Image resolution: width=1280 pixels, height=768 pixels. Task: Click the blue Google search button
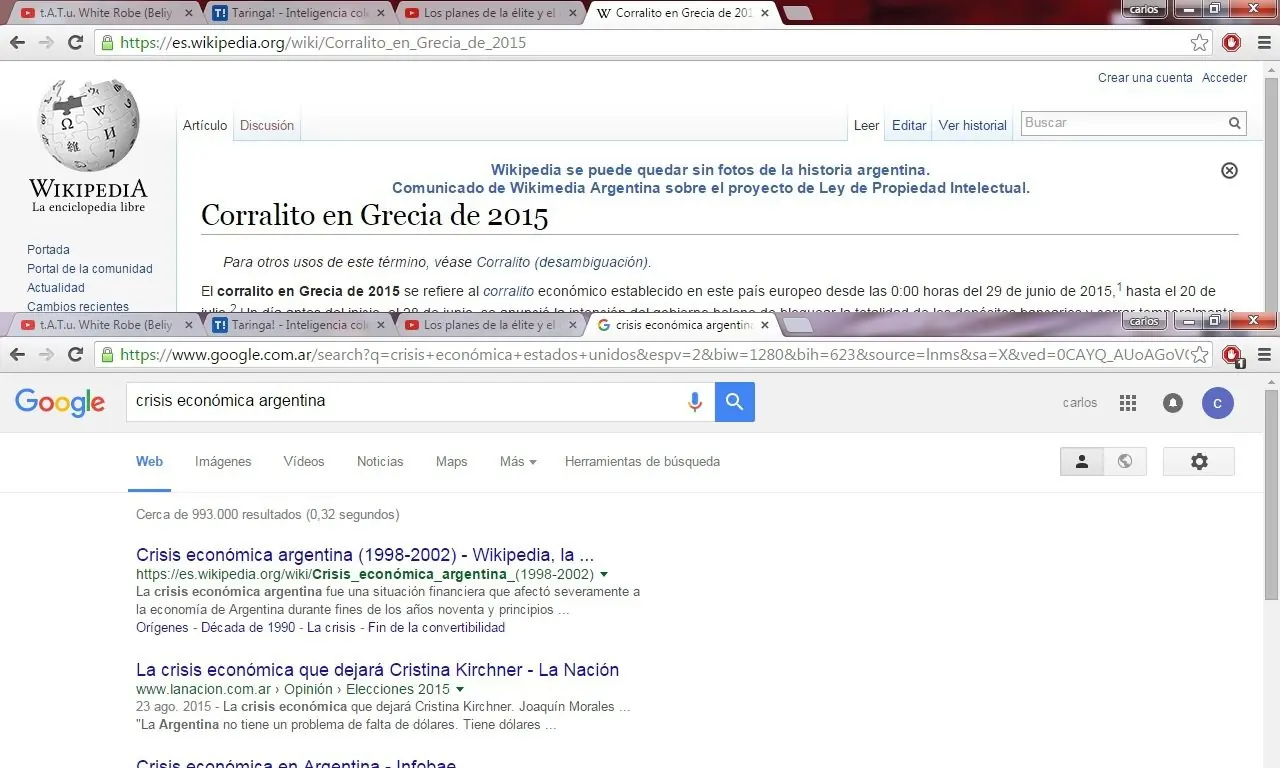[x=735, y=402]
